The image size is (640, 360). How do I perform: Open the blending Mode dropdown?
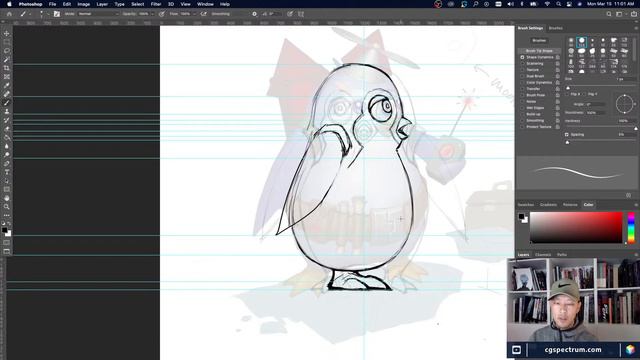pyautogui.click(x=98, y=14)
